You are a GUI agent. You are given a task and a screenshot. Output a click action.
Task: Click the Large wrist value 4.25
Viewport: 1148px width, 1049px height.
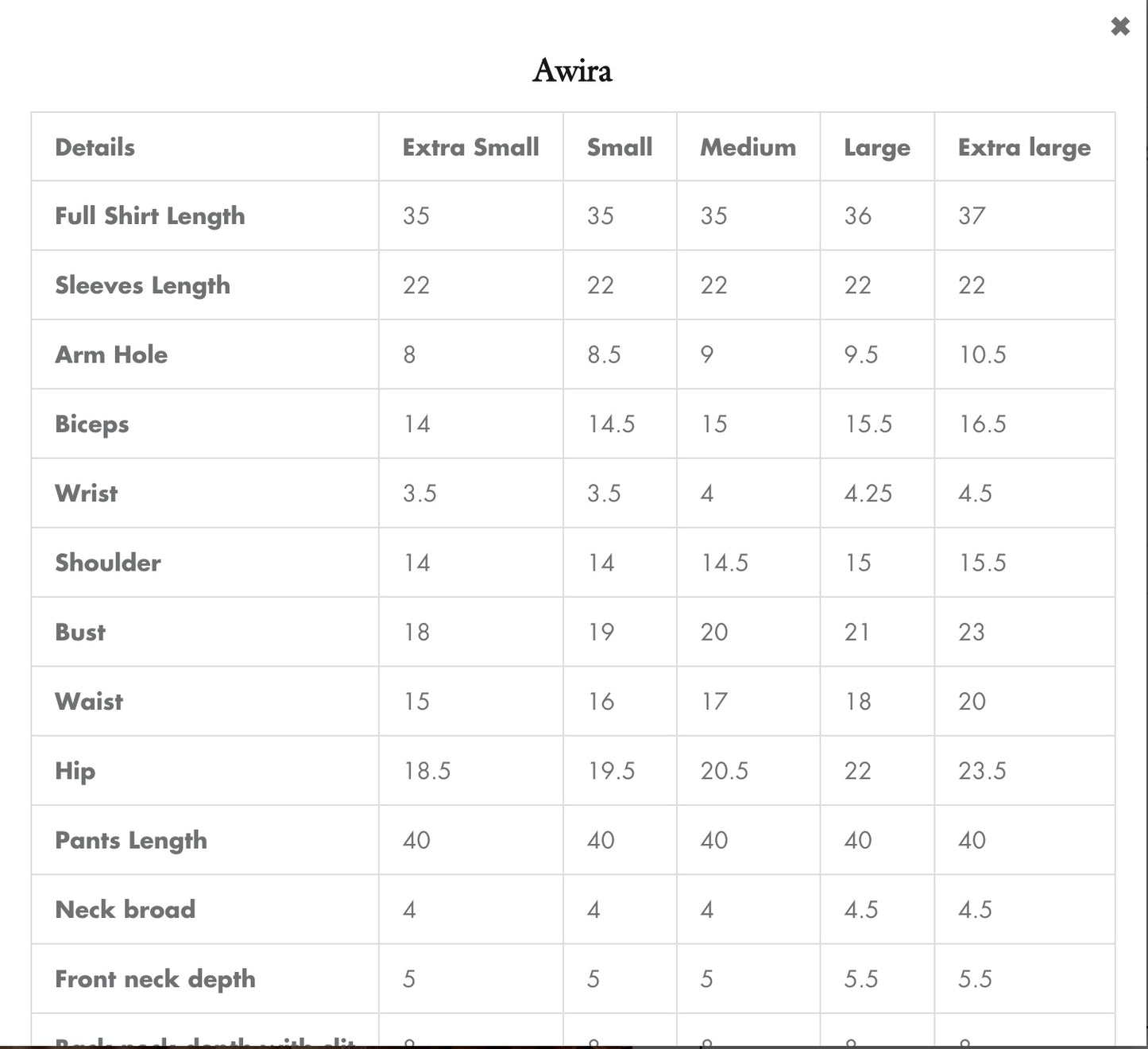[868, 494]
